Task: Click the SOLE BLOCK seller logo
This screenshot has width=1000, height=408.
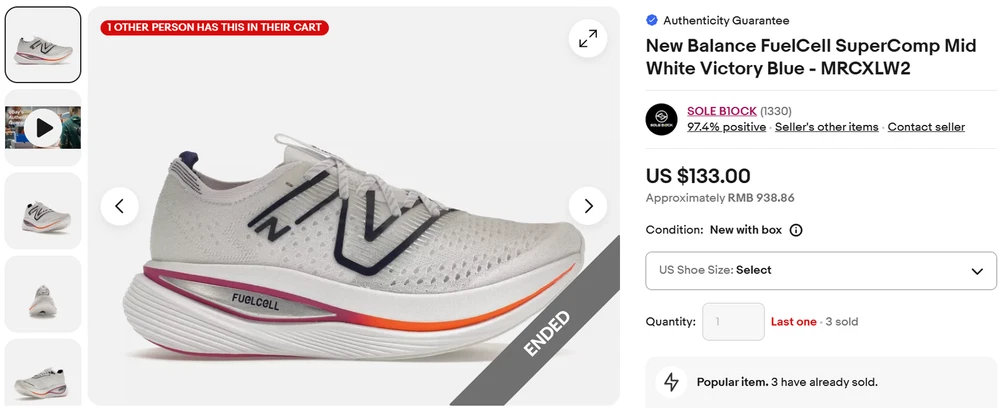Action: 661,119
